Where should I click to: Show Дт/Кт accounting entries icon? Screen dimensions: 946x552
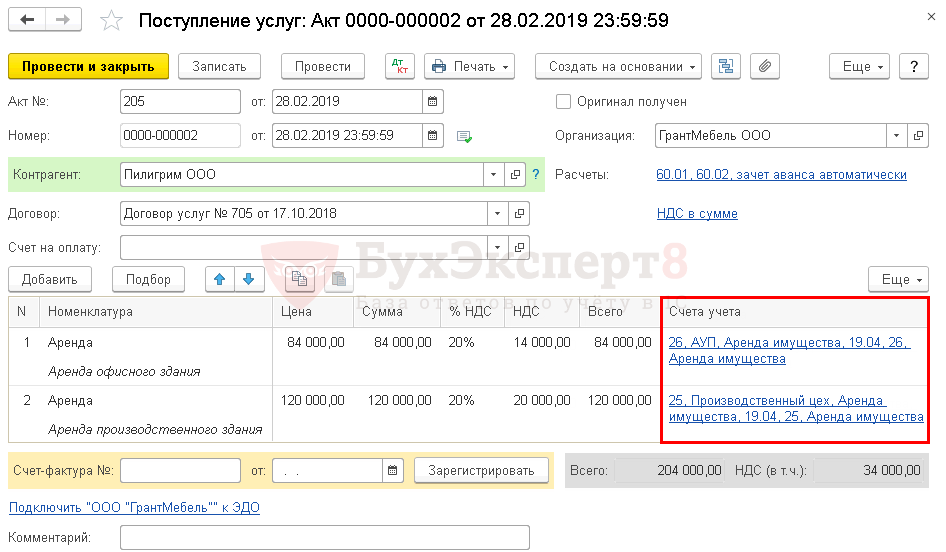tap(400, 67)
